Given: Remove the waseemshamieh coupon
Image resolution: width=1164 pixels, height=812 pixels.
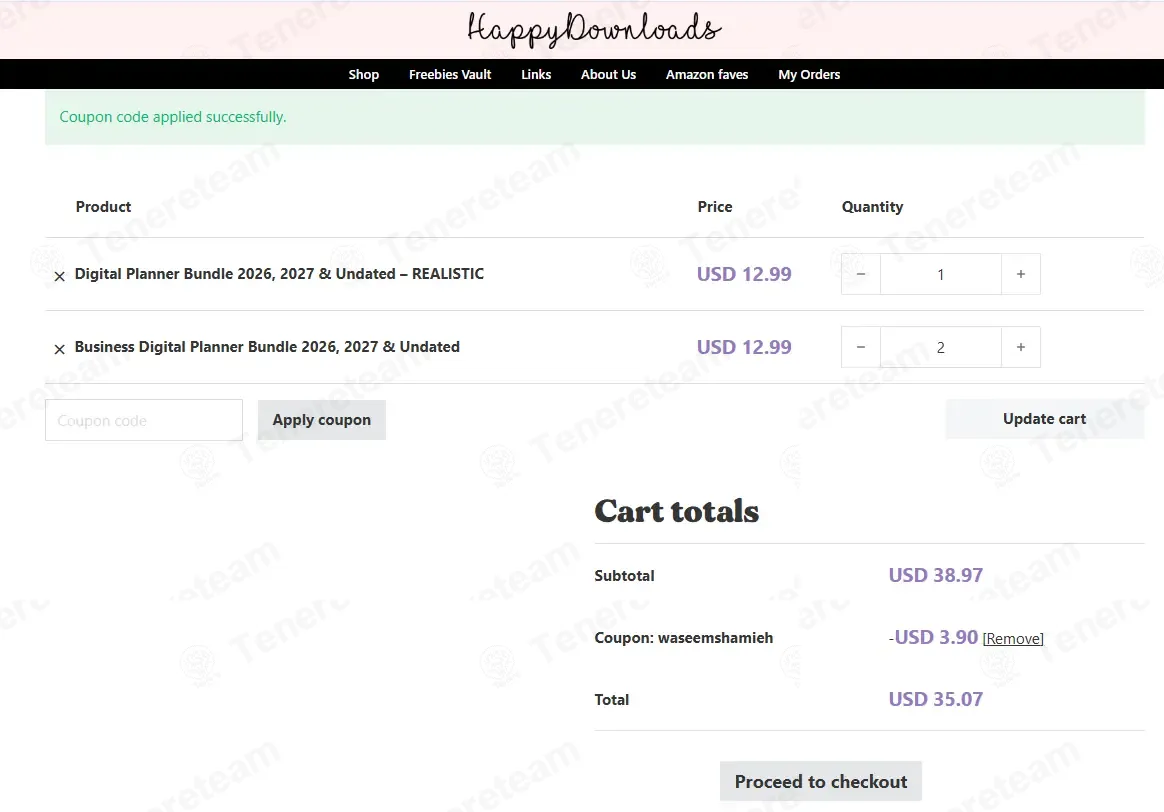Looking at the screenshot, I should pos(1013,638).
